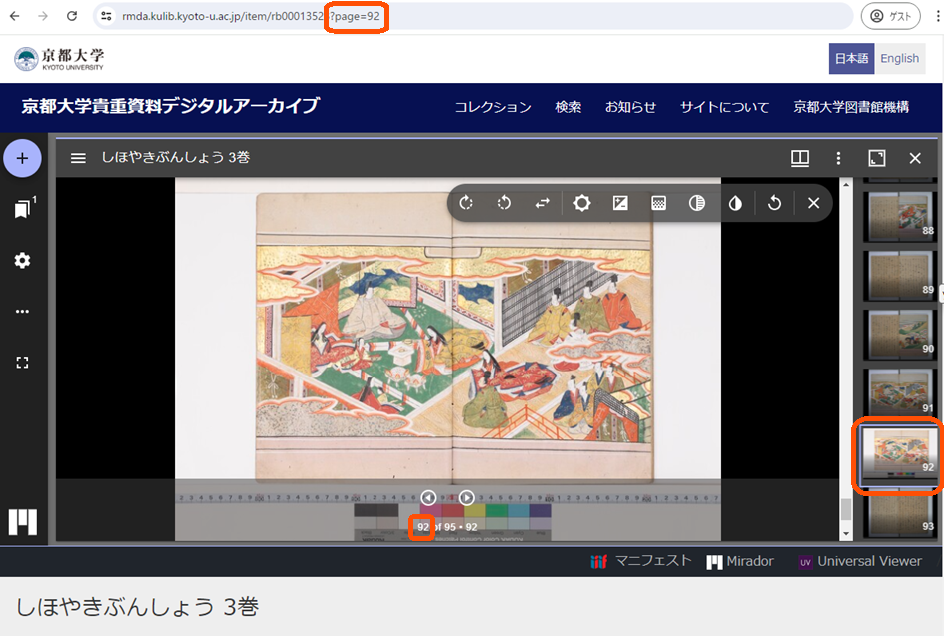
Task: Go back in browser history
Action: pyautogui.click(x=14, y=16)
